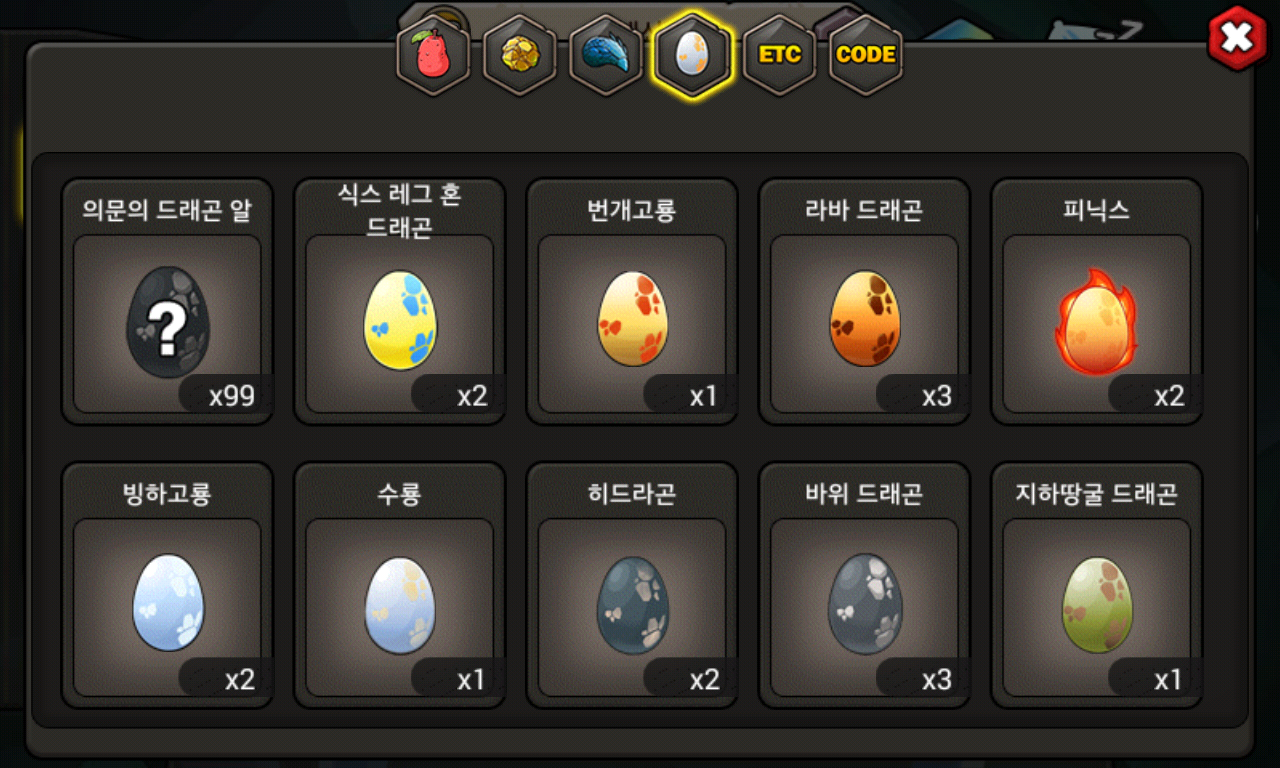This screenshot has width=1280, height=768.
Task: Select the highlighted egg inventory tab
Action: (693, 54)
